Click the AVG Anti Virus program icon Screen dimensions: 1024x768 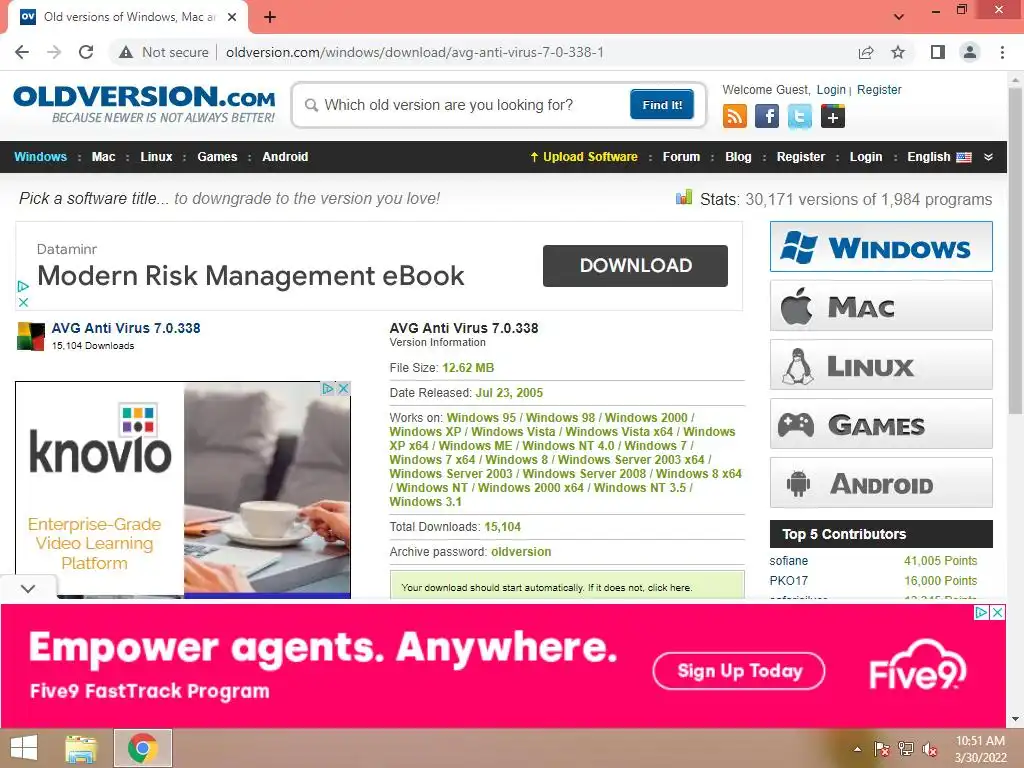click(31, 336)
